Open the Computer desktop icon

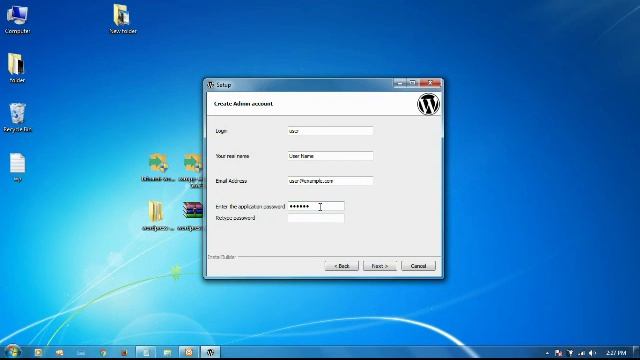17,19
